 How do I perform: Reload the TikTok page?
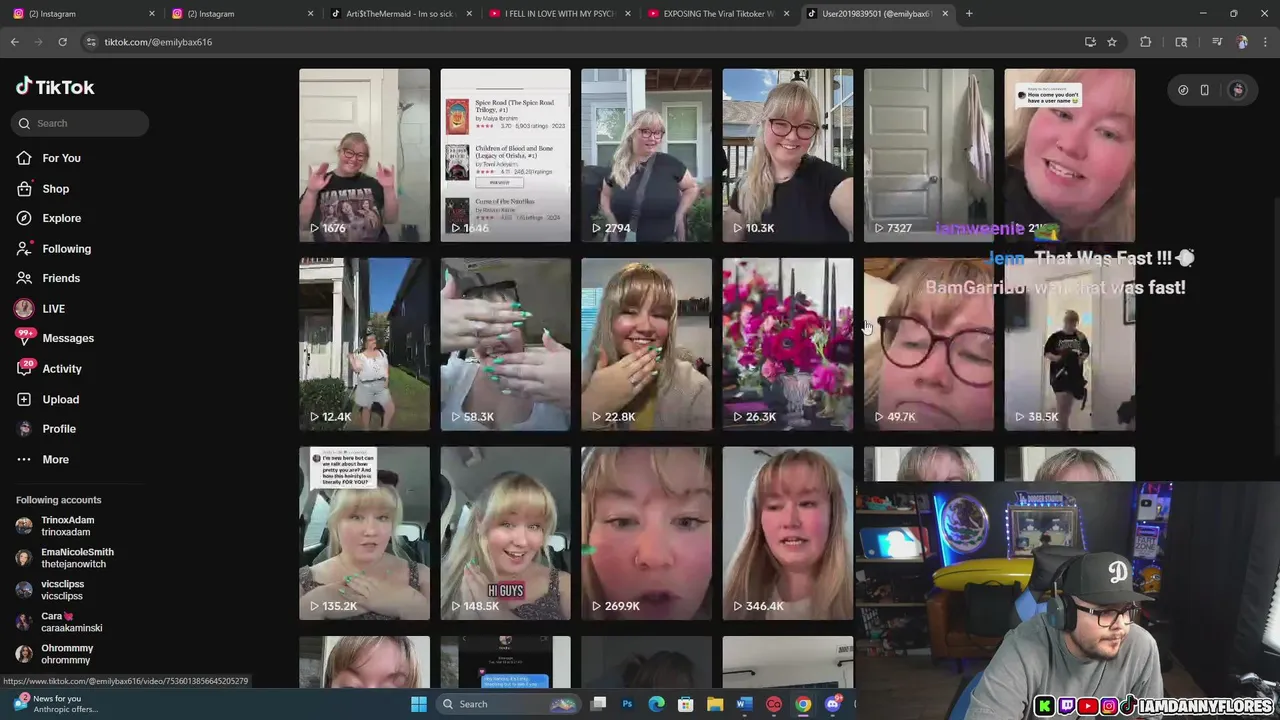62,42
